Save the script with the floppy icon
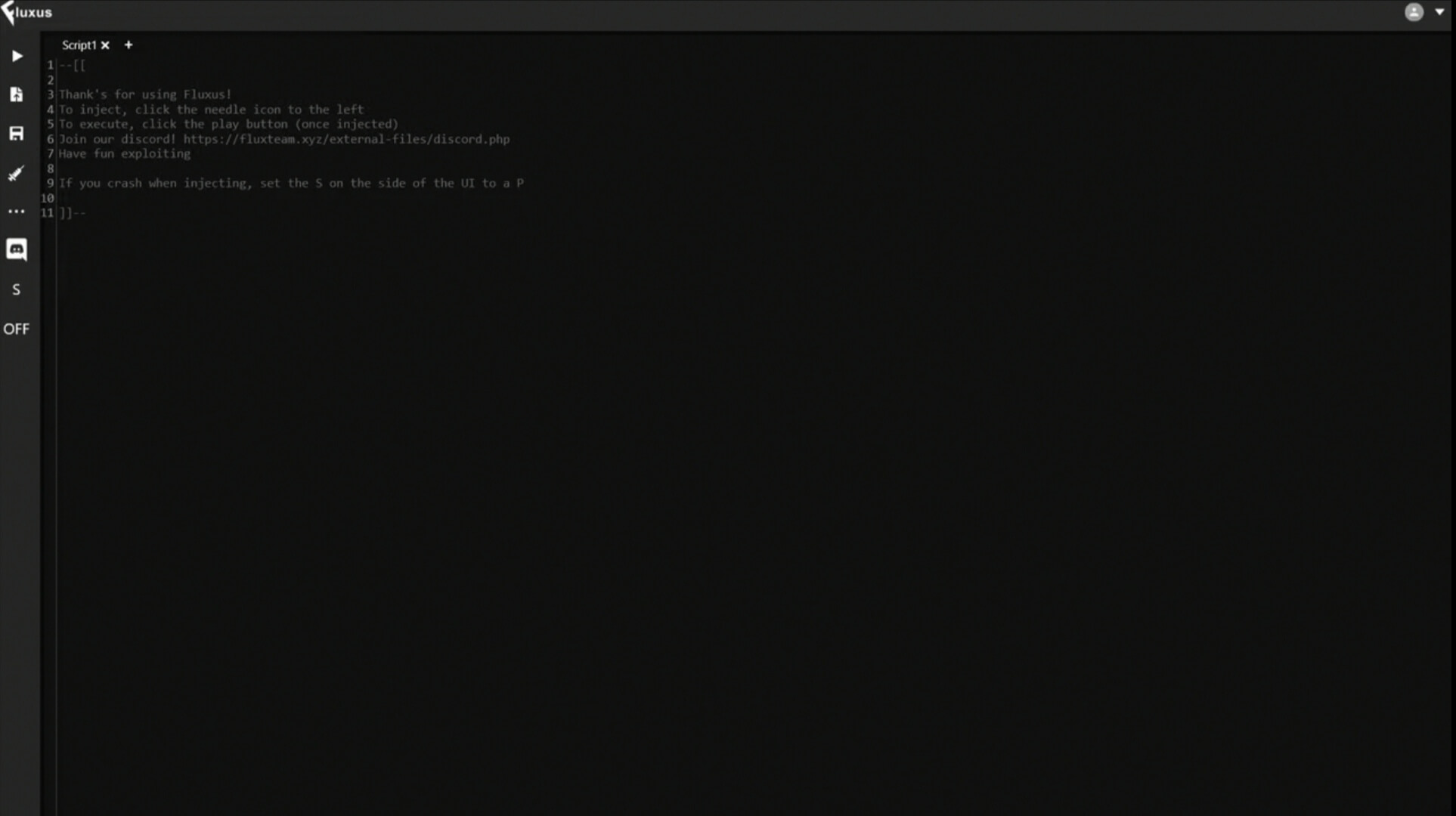Image resolution: width=1456 pixels, height=816 pixels. [16, 134]
